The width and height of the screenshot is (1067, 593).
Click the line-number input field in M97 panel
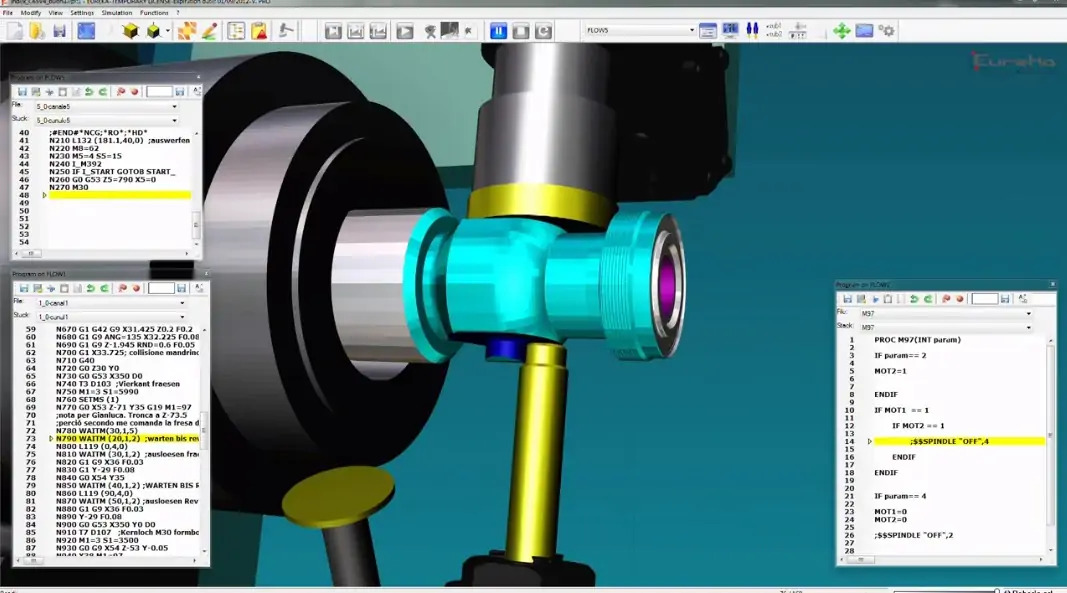tap(985, 299)
